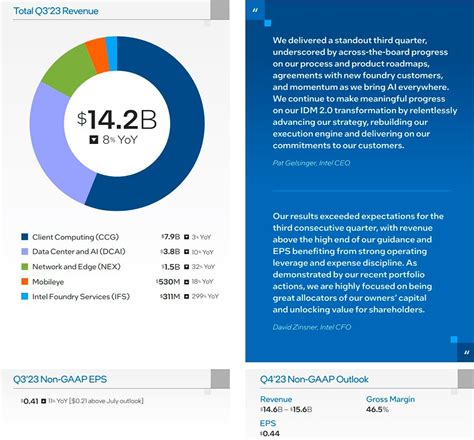The image size is (474, 440).
Task: Click the 'Q3'23 Non-GAAP EPS' heading
Action: [60, 379]
